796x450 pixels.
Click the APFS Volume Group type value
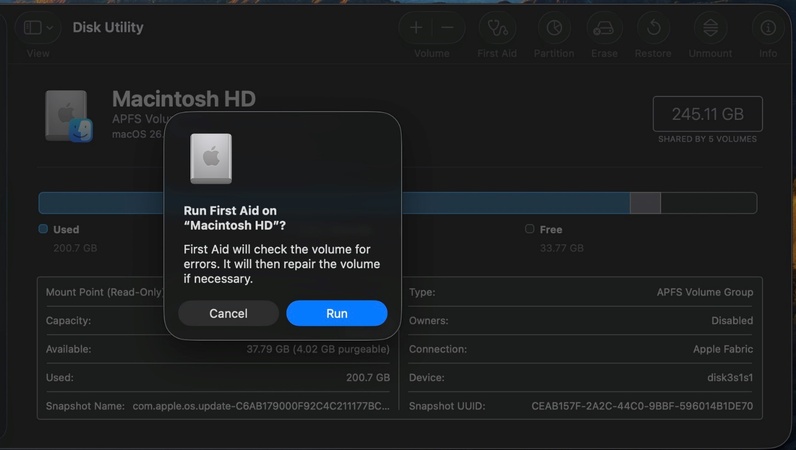[705, 292]
